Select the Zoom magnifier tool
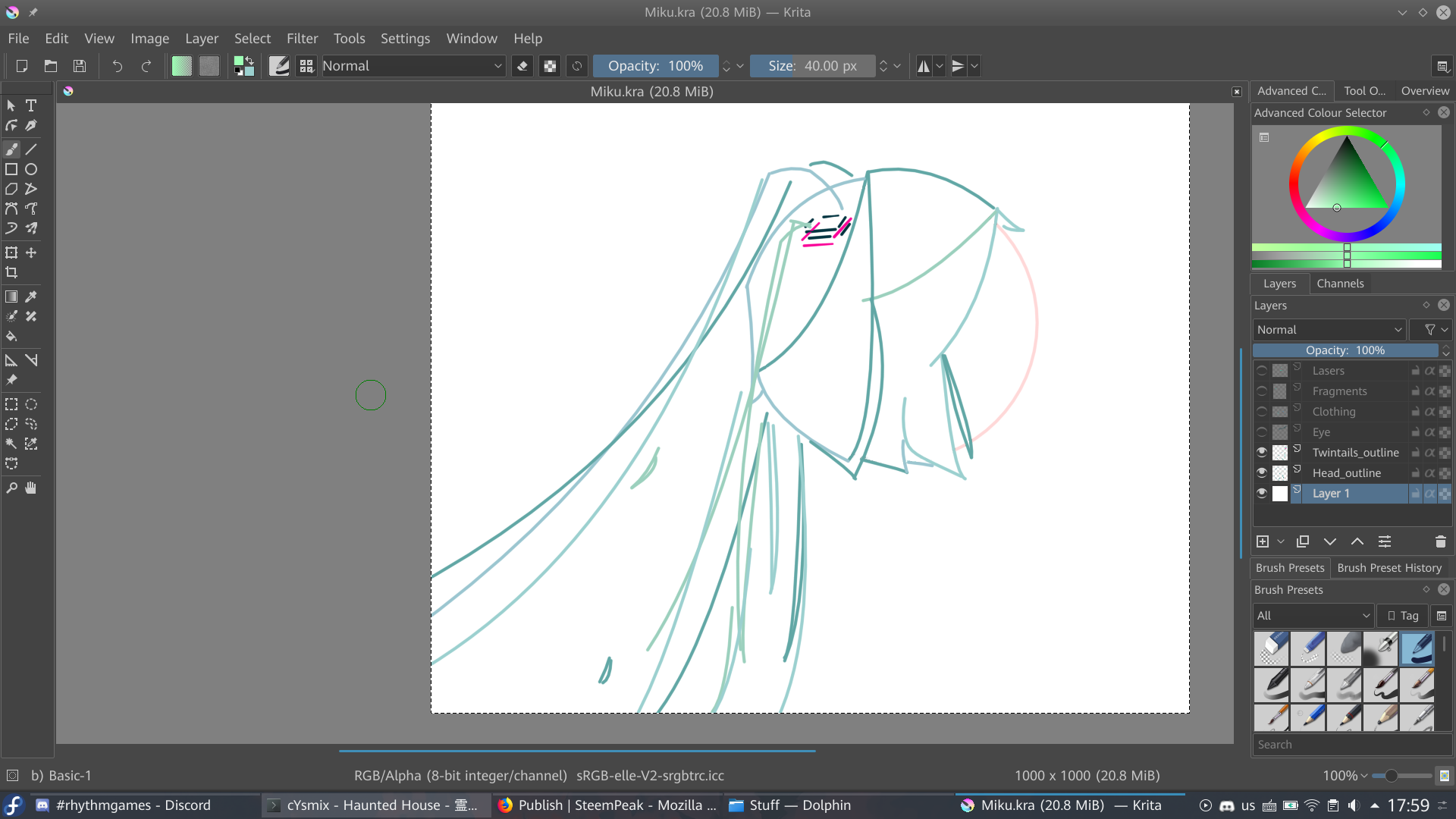This screenshot has height=819, width=1456. [x=11, y=488]
